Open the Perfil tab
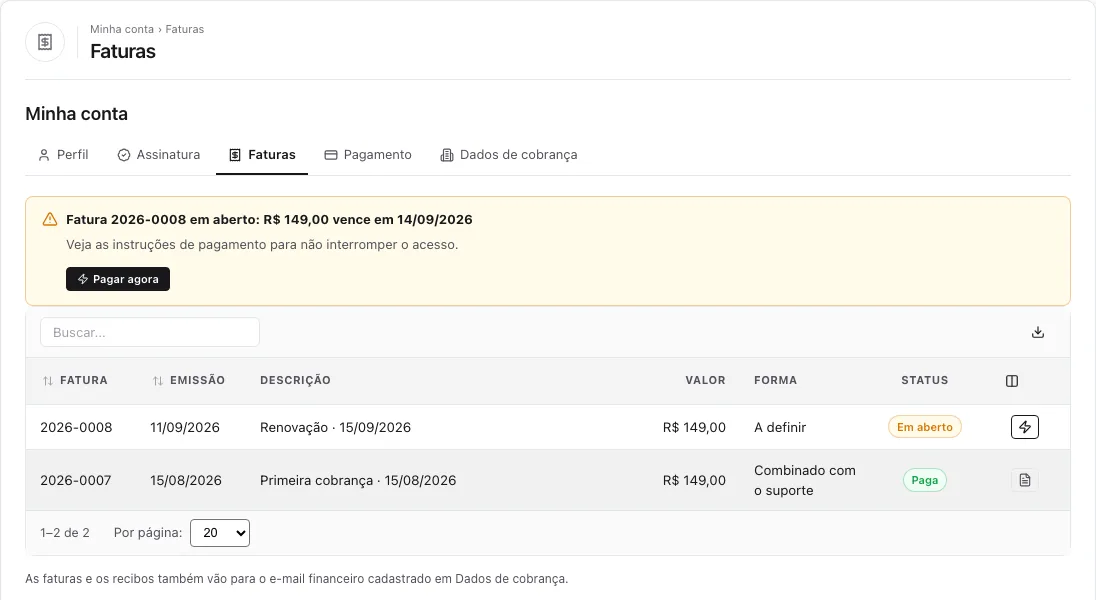Viewport: 1096px width, 600px height. (64, 155)
